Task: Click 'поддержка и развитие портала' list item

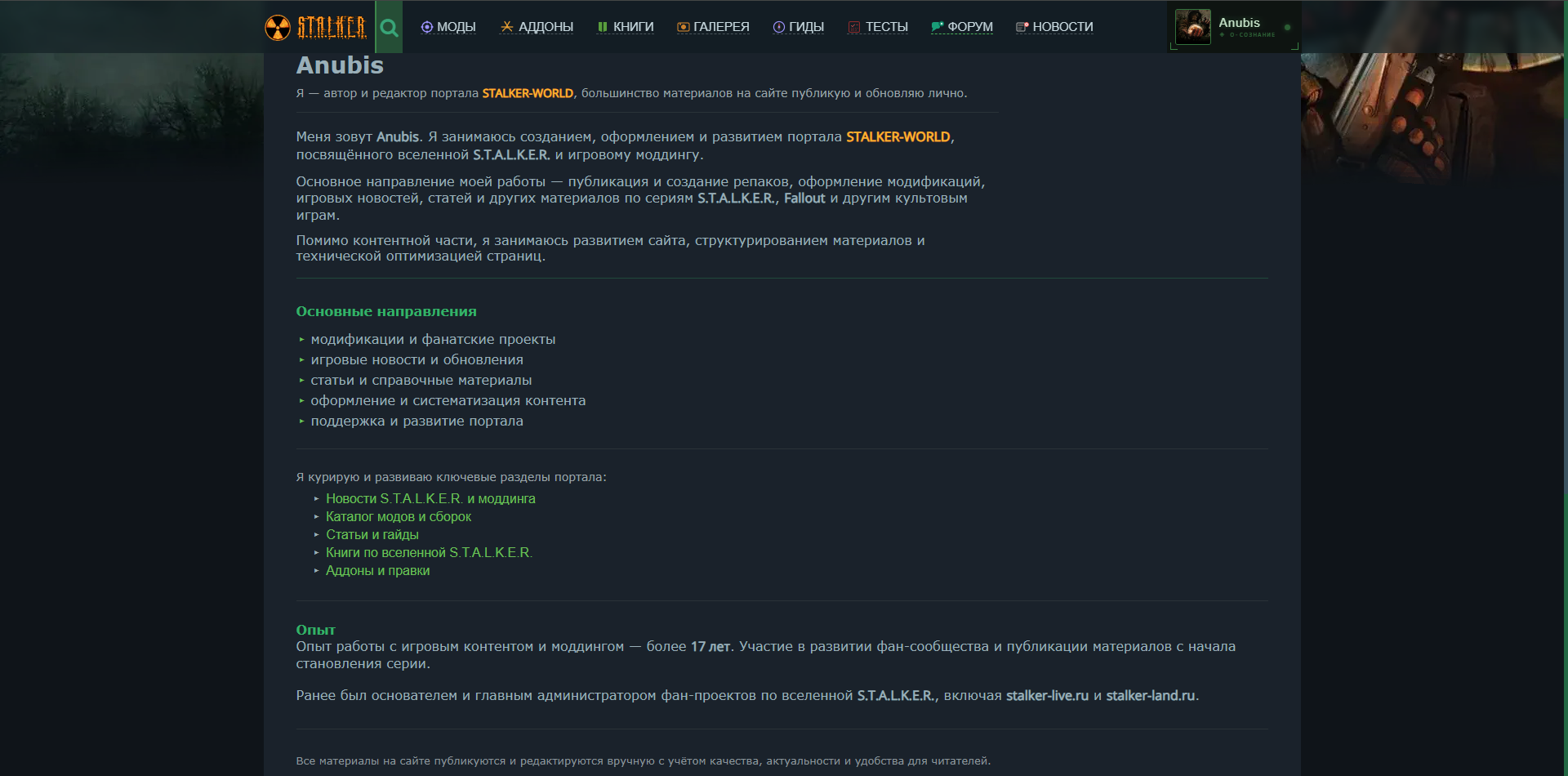Action: coord(417,421)
